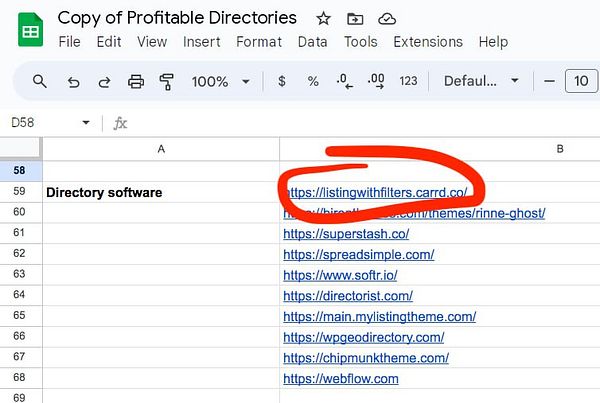Select the Directory software cell
This screenshot has width=600, height=403.
(161, 192)
